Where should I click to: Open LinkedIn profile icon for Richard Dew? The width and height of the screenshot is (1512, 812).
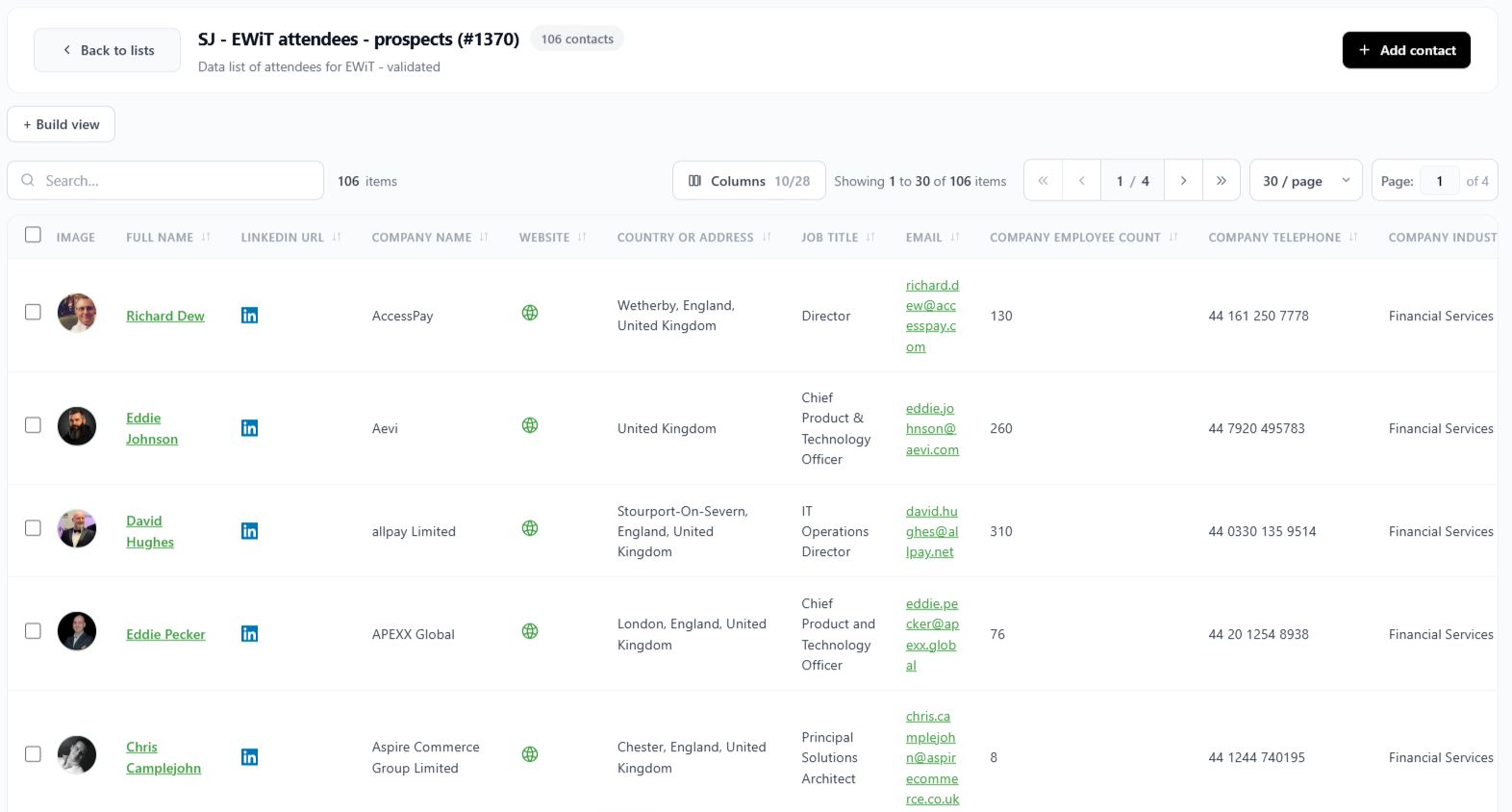(249, 316)
